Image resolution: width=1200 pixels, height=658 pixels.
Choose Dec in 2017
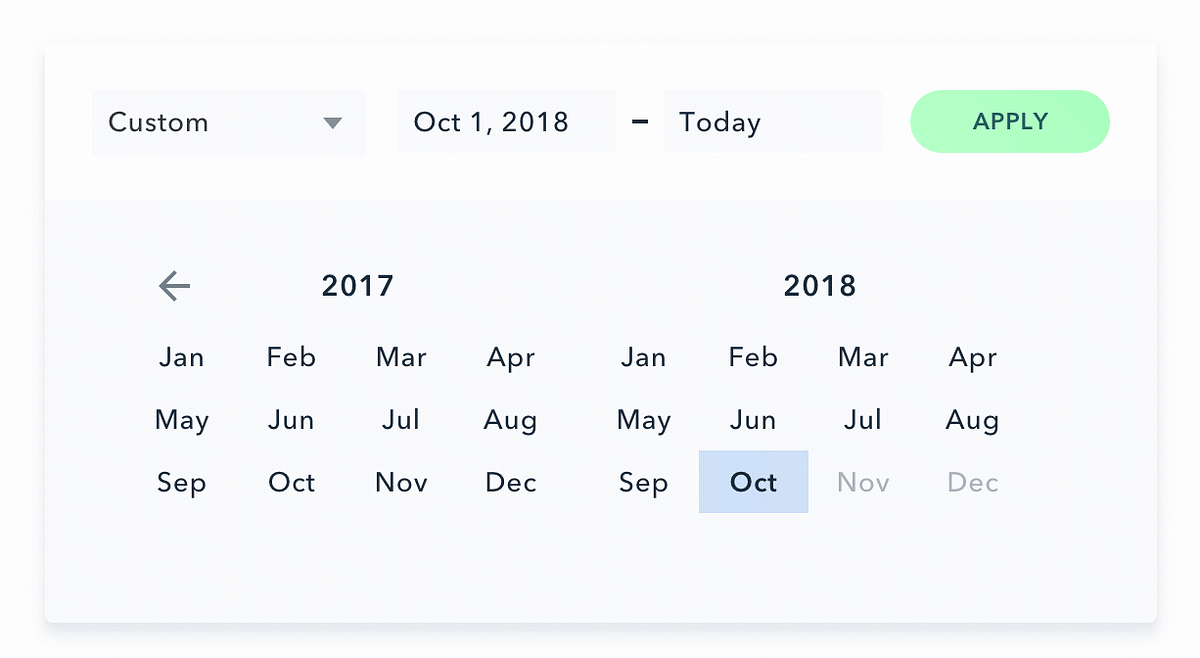(510, 482)
